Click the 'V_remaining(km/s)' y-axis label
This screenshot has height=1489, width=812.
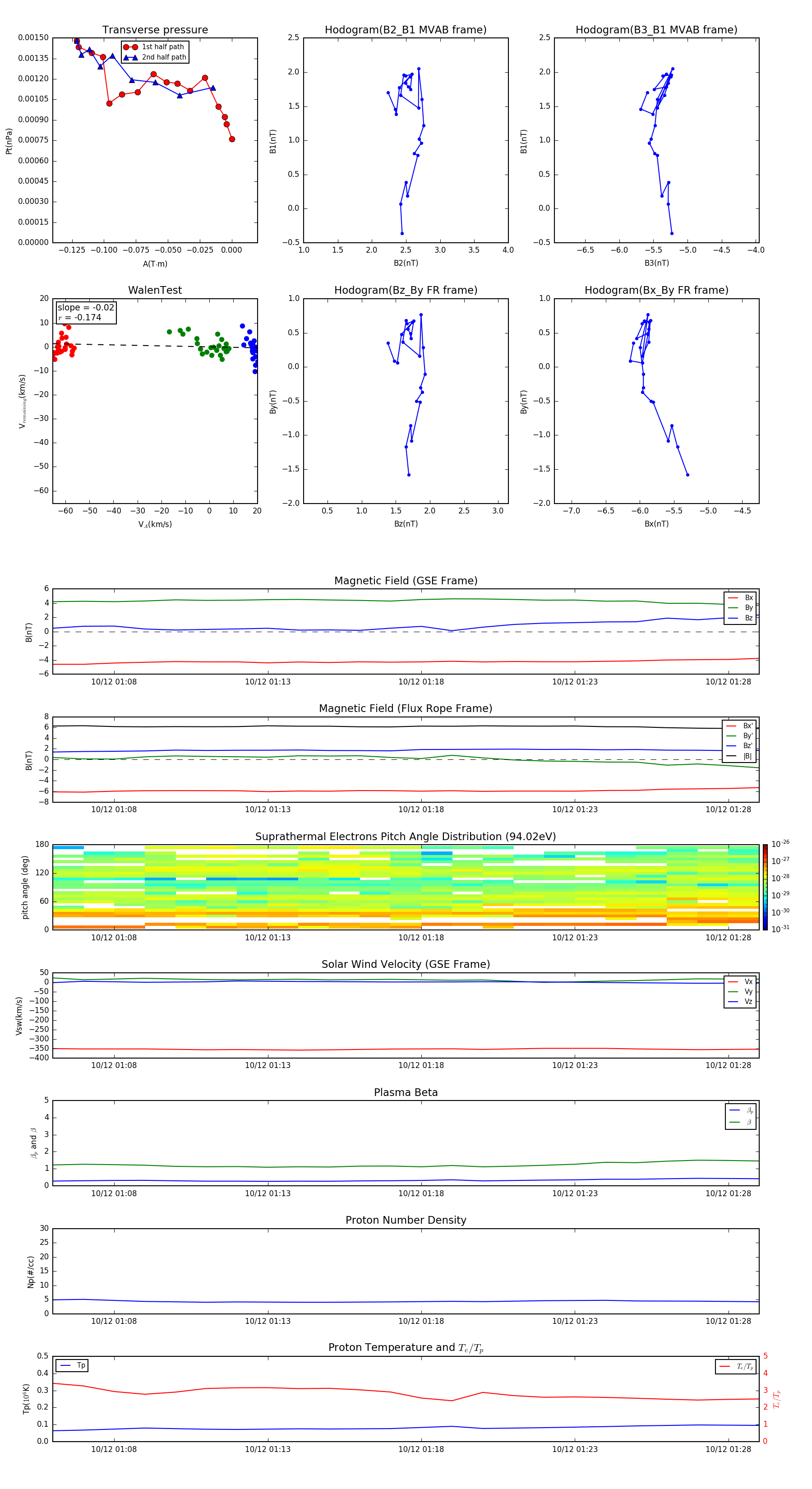(x=23, y=401)
